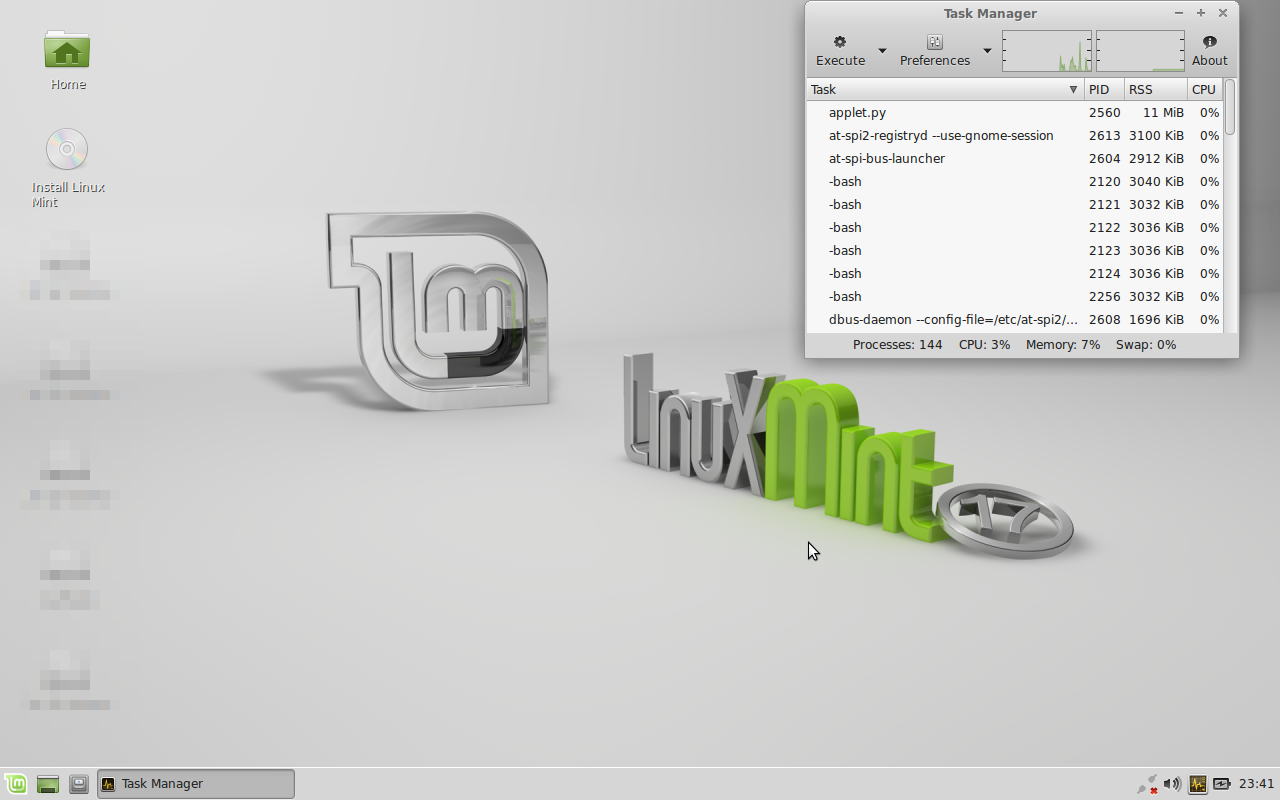The height and width of the screenshot is (800, 1280).
Task: Sort processes by the CPU column header
Action: 1205,90
